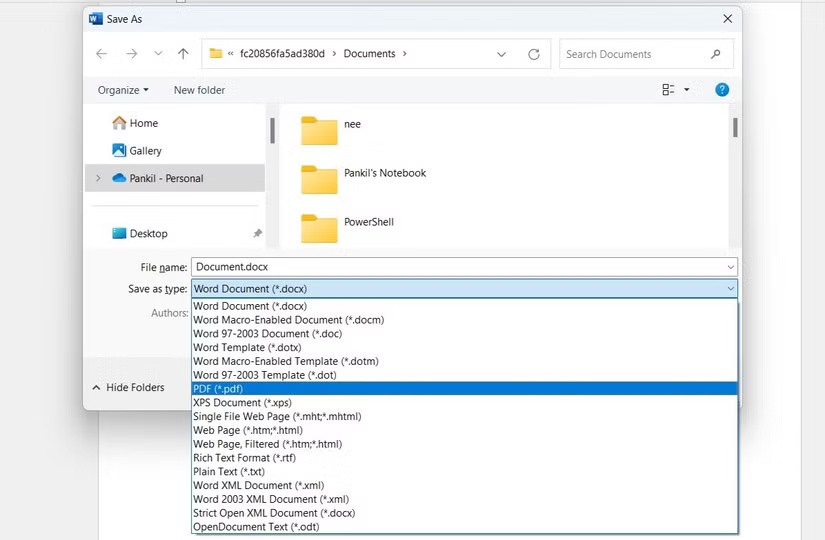Click Hide Folders toggle
825x540 pixels.
pyautogui.click(x=128, y=387)
